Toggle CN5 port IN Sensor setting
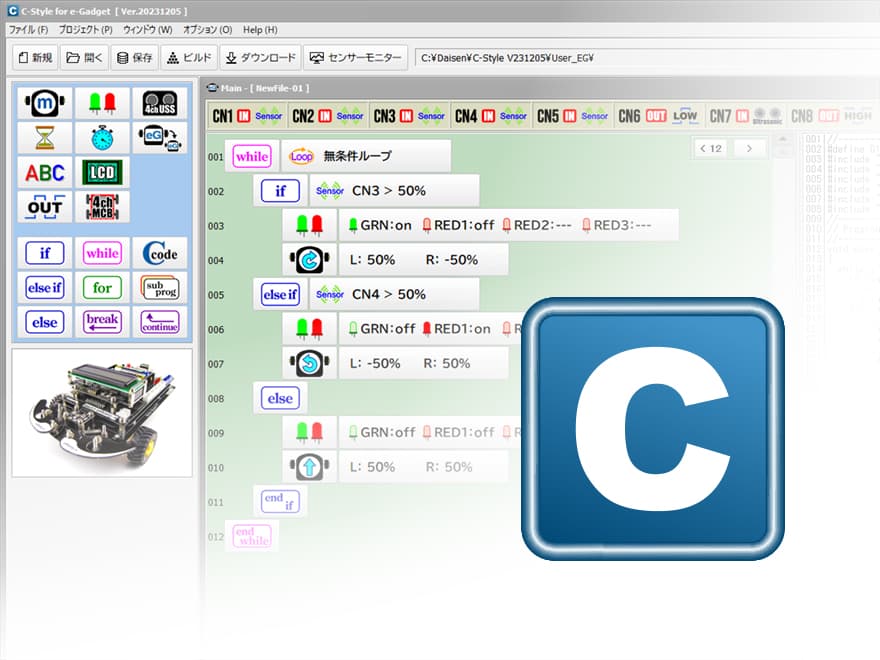The image size is (880, 660). (x=573, y=116)
